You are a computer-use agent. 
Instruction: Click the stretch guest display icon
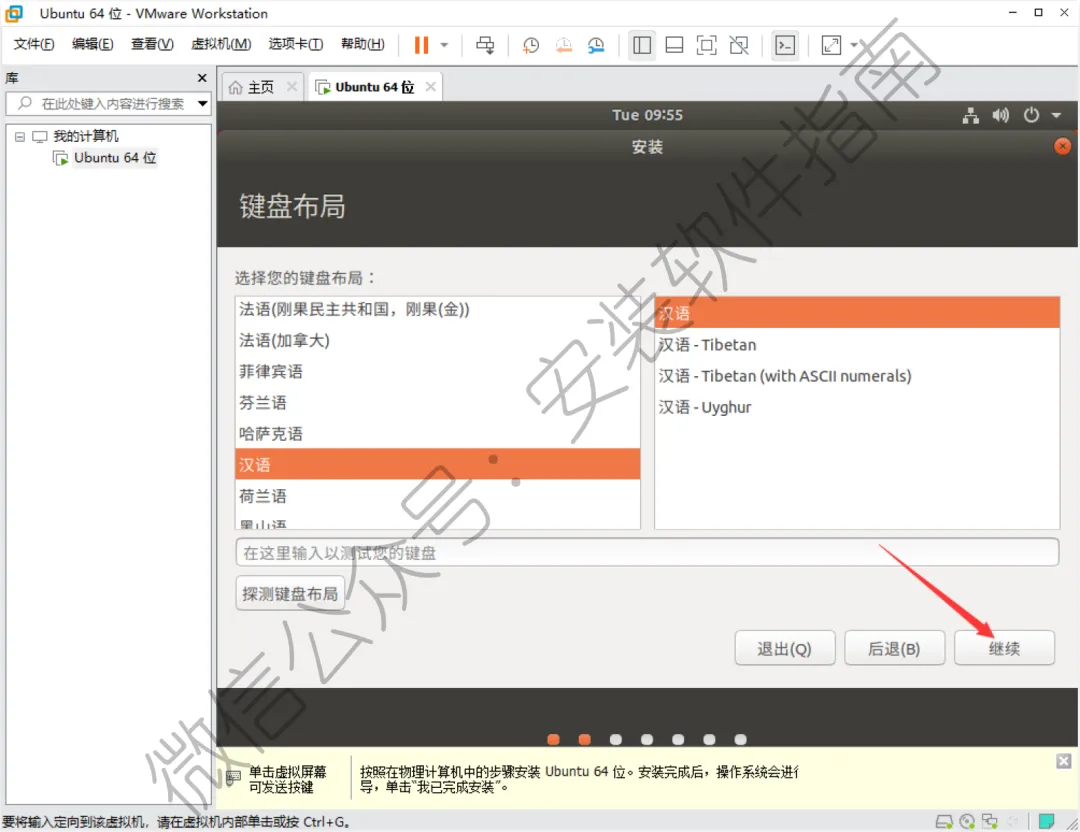pos(831,45)
